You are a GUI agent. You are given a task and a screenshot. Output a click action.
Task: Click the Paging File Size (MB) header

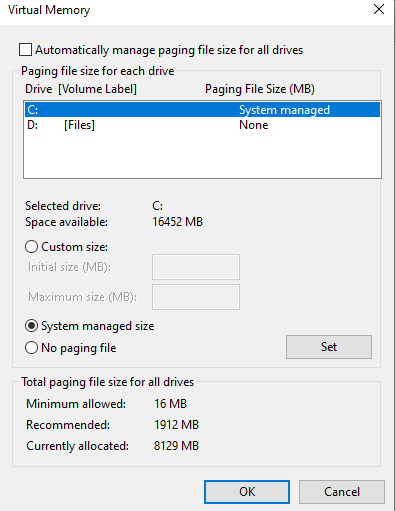point(260,89)
